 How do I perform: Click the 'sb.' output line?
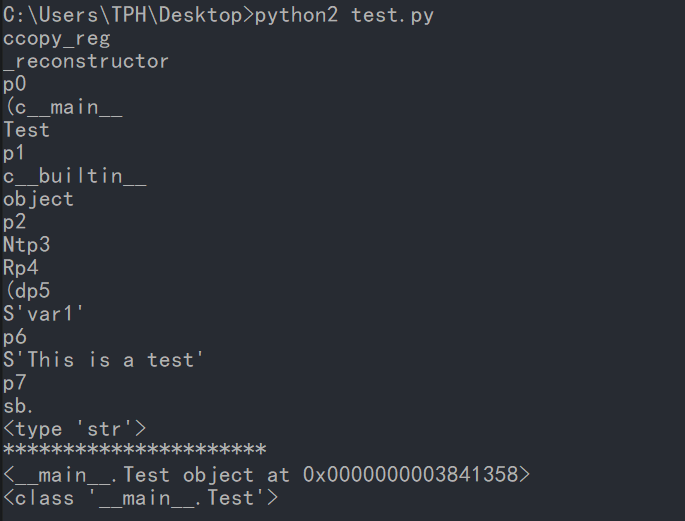pos(19,405)
